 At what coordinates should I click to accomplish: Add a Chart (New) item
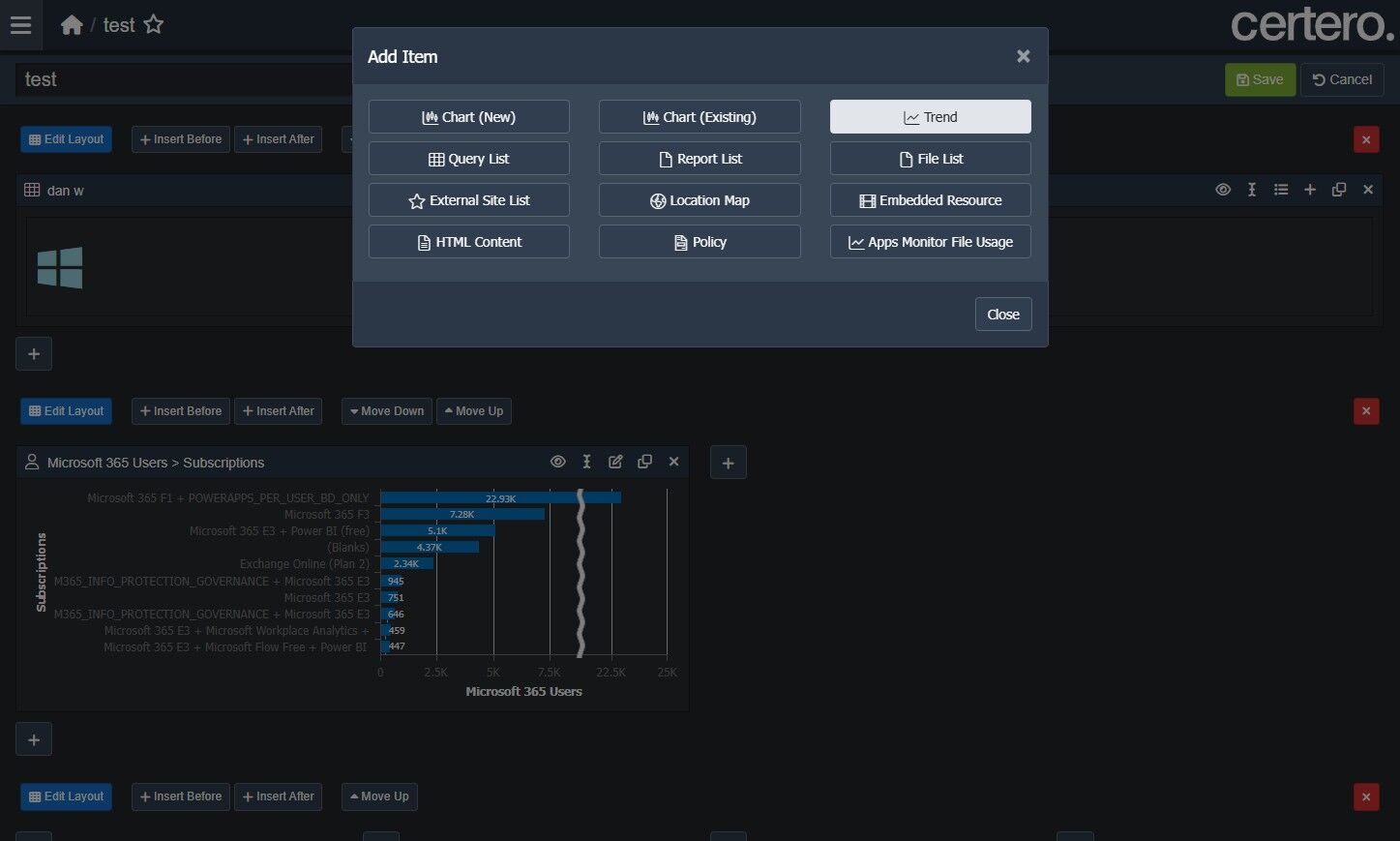point(469,117)
